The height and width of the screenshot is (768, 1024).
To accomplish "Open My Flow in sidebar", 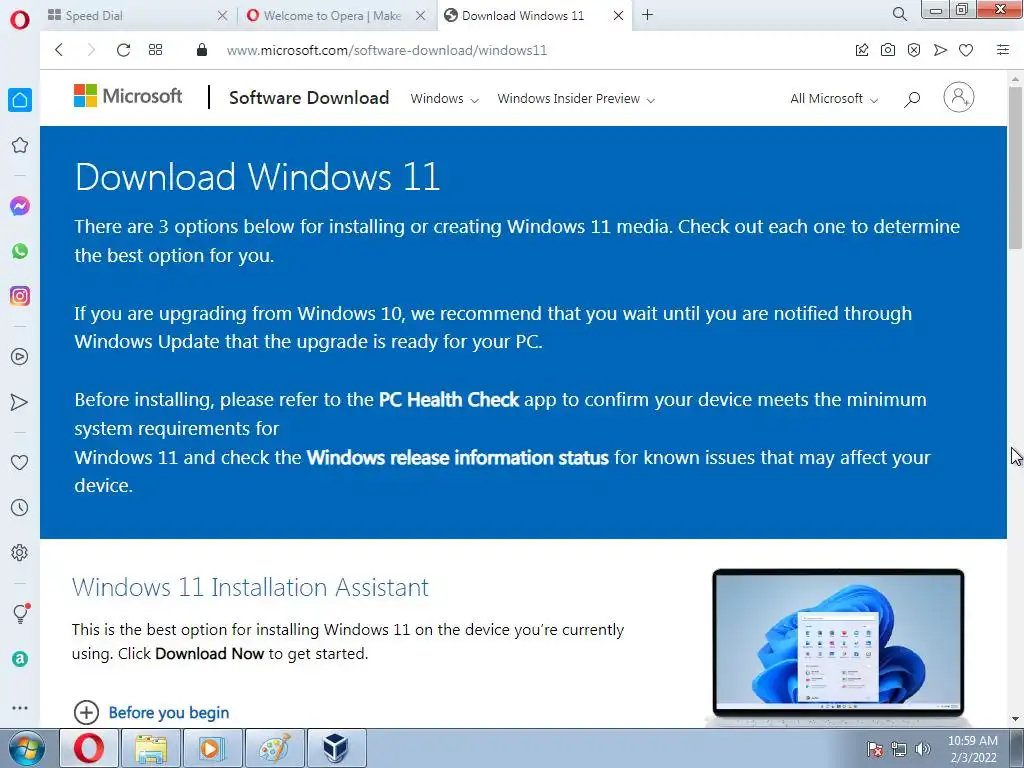I will tap(20, 402).
